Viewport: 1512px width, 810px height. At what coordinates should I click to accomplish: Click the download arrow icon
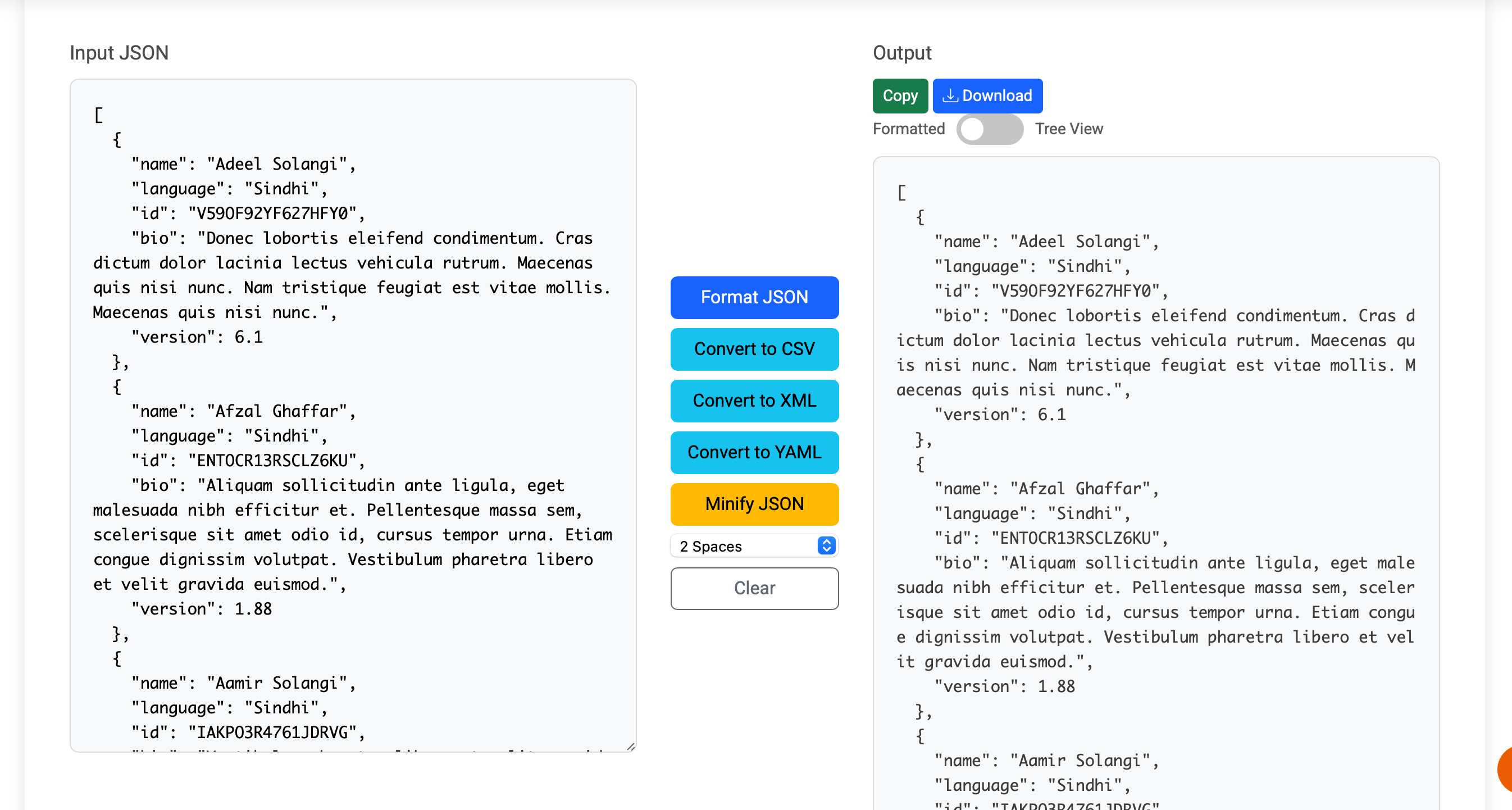950,95
